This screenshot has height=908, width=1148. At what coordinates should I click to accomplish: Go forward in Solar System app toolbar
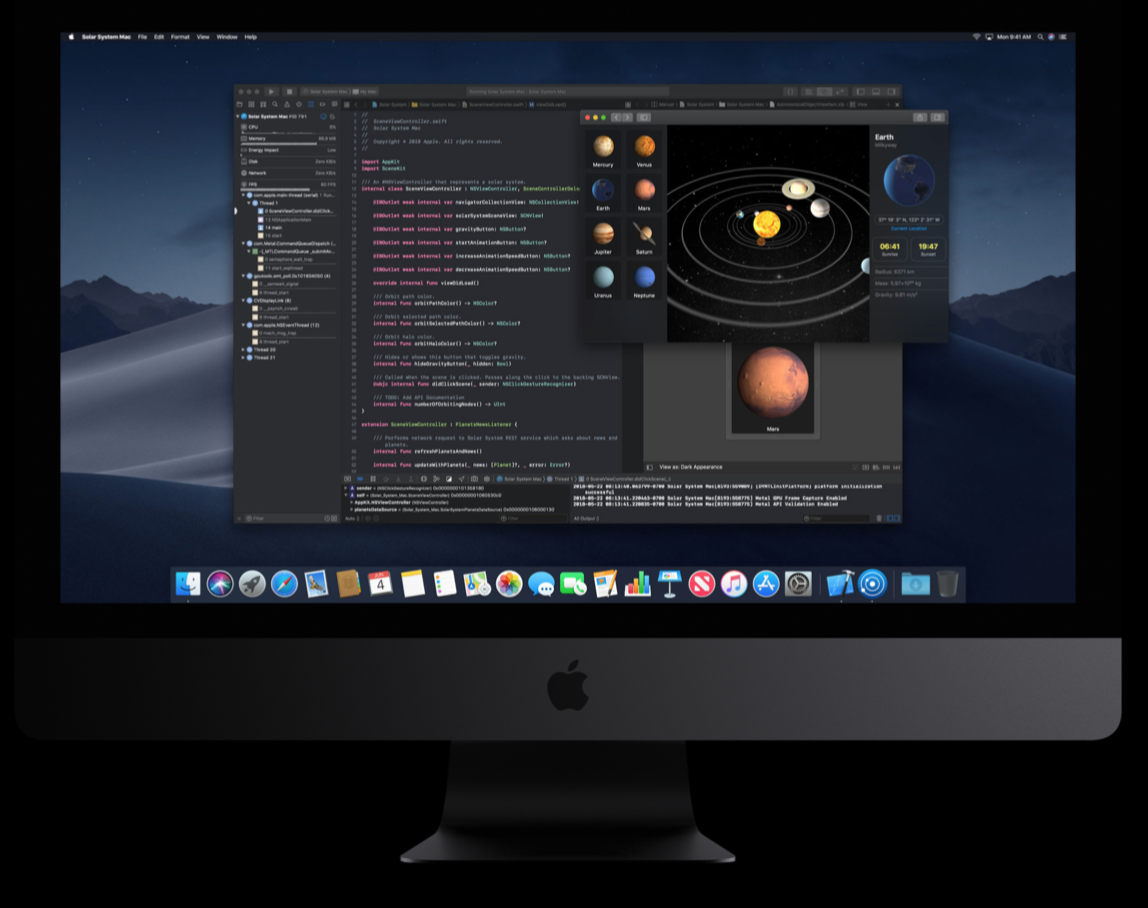(x=627, y=117)
